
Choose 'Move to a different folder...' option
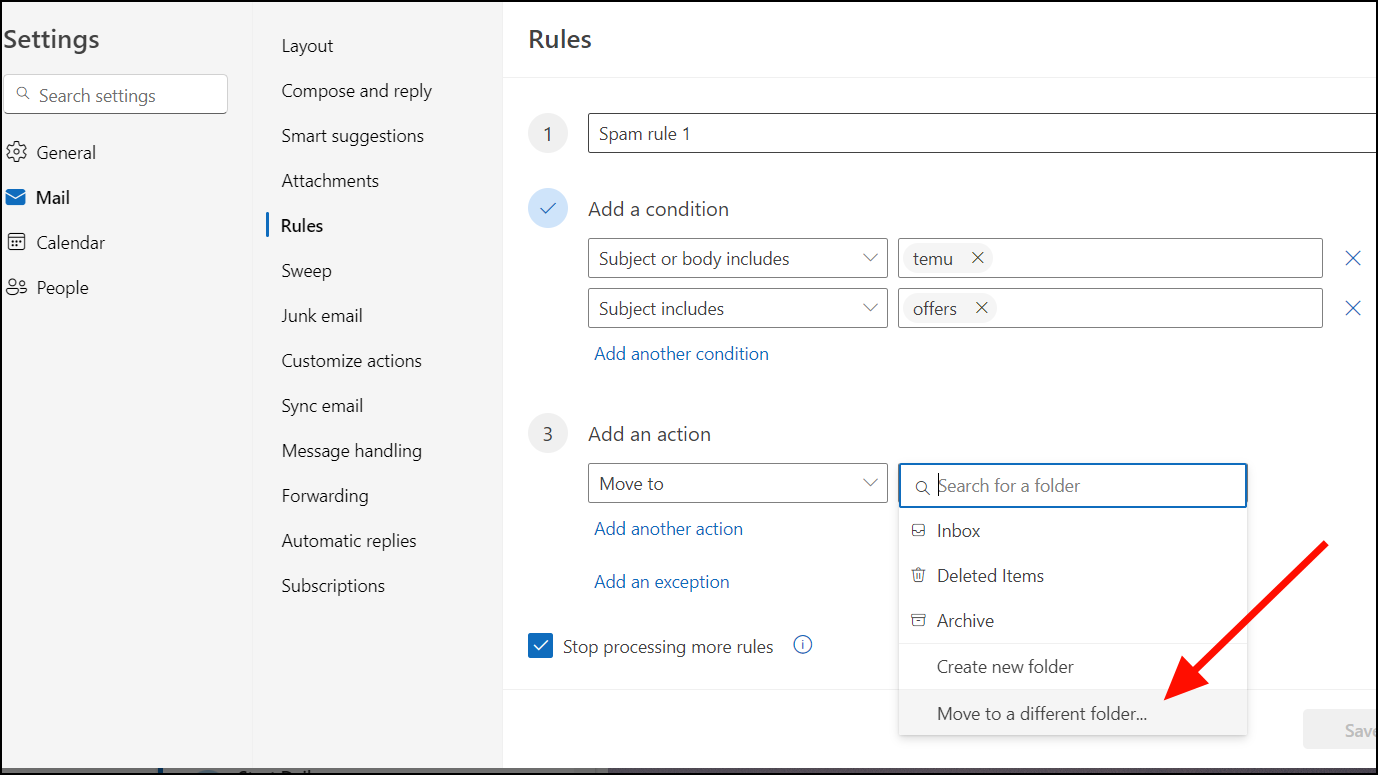[x=1042, y=714]
